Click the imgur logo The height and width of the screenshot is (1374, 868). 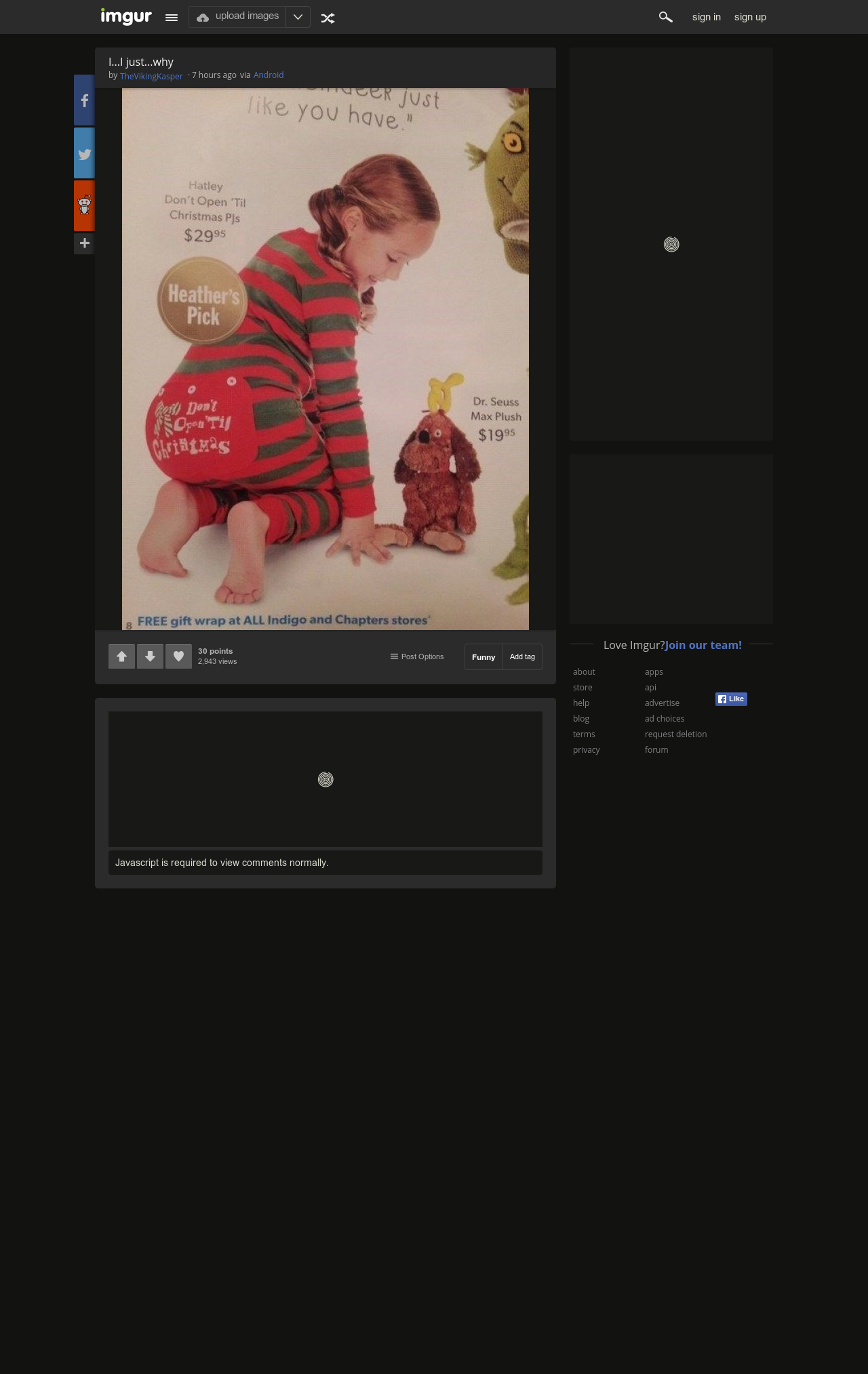pyautogui.click(x=126, y=16)
